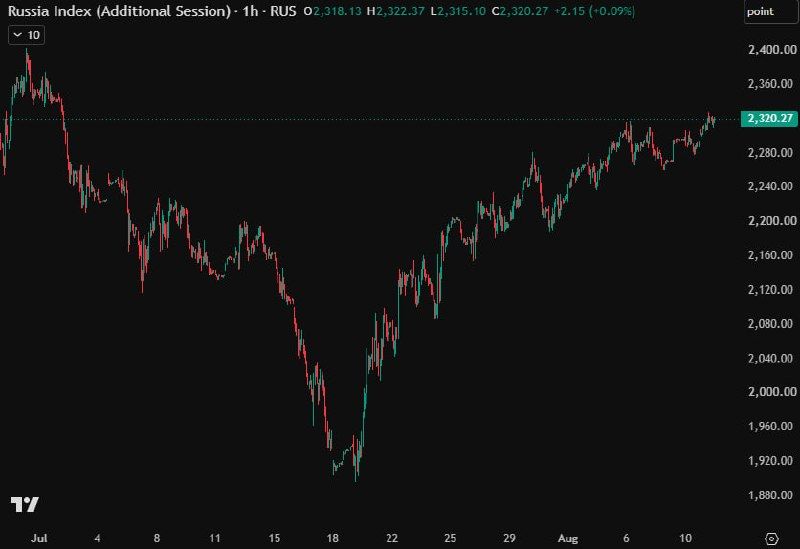The image size is (800, 549).
Task: Click the 1h interval label in title
Action: point(250,11)
